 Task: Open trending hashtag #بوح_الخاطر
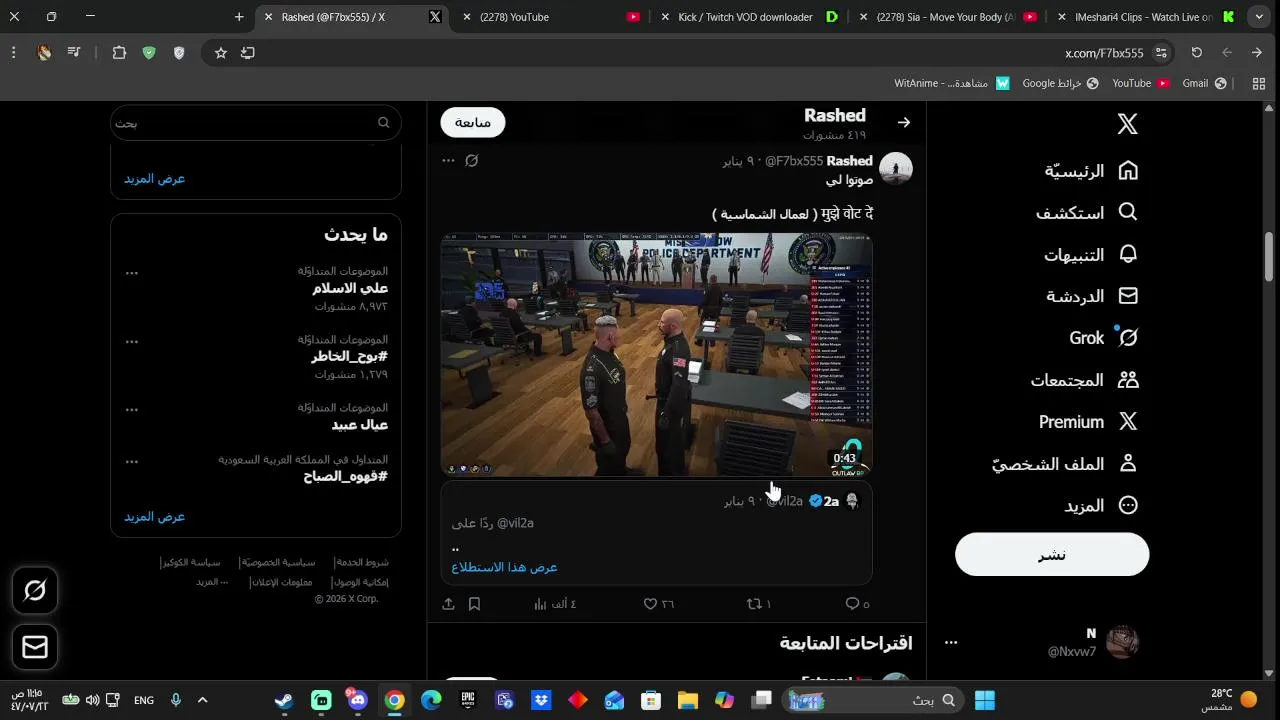click(349, 356)
